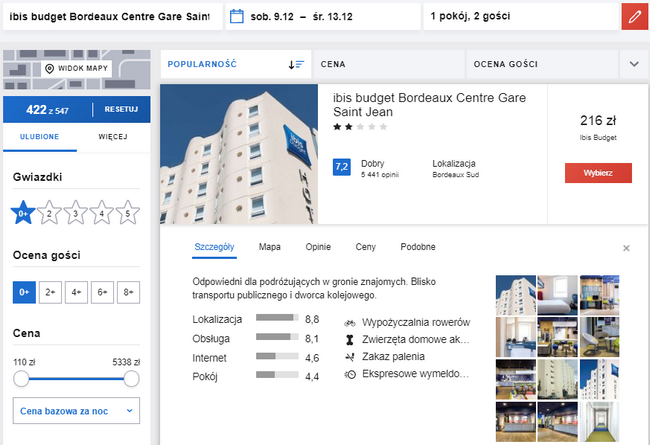
Task: Filter by 4 stars
Action: point(102,213)
